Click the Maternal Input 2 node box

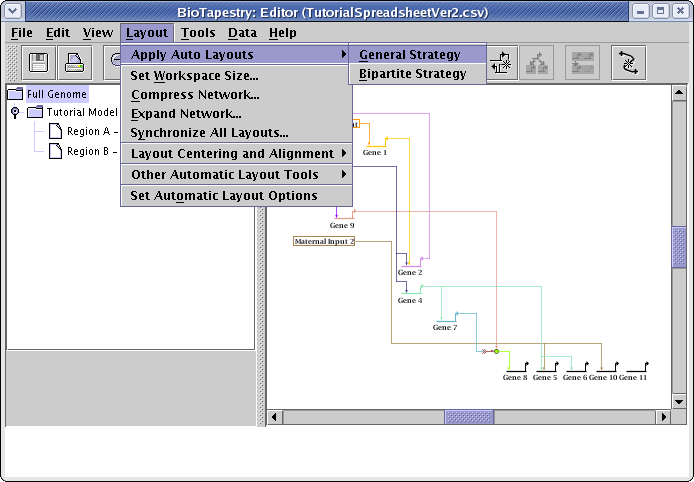click(x=324, y=241)
